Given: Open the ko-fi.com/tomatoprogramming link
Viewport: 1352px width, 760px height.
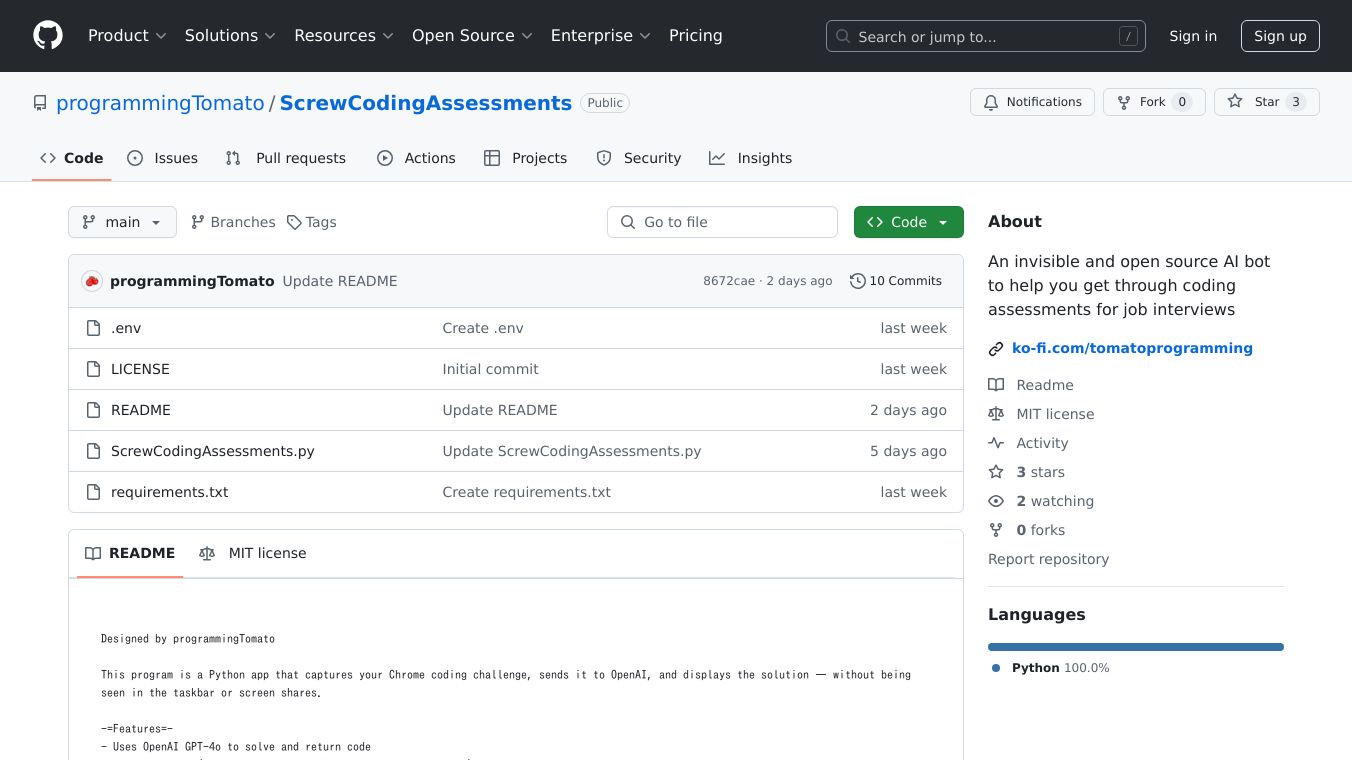Looking at the screenshot, I should 1132,348.
